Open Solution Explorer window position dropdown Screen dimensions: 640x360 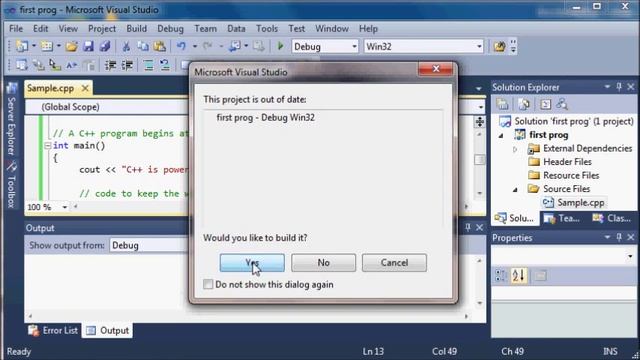[607, 87]
